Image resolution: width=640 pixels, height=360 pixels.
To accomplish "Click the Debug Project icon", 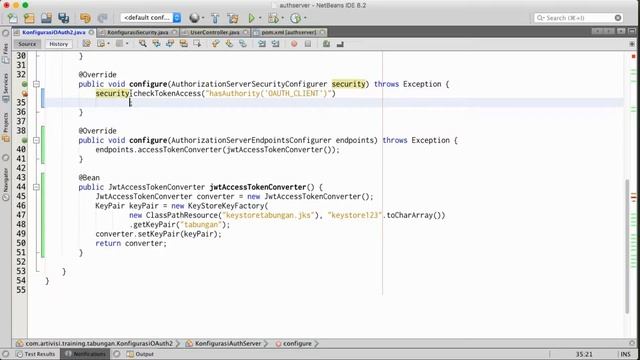I will tap(273, 18).
